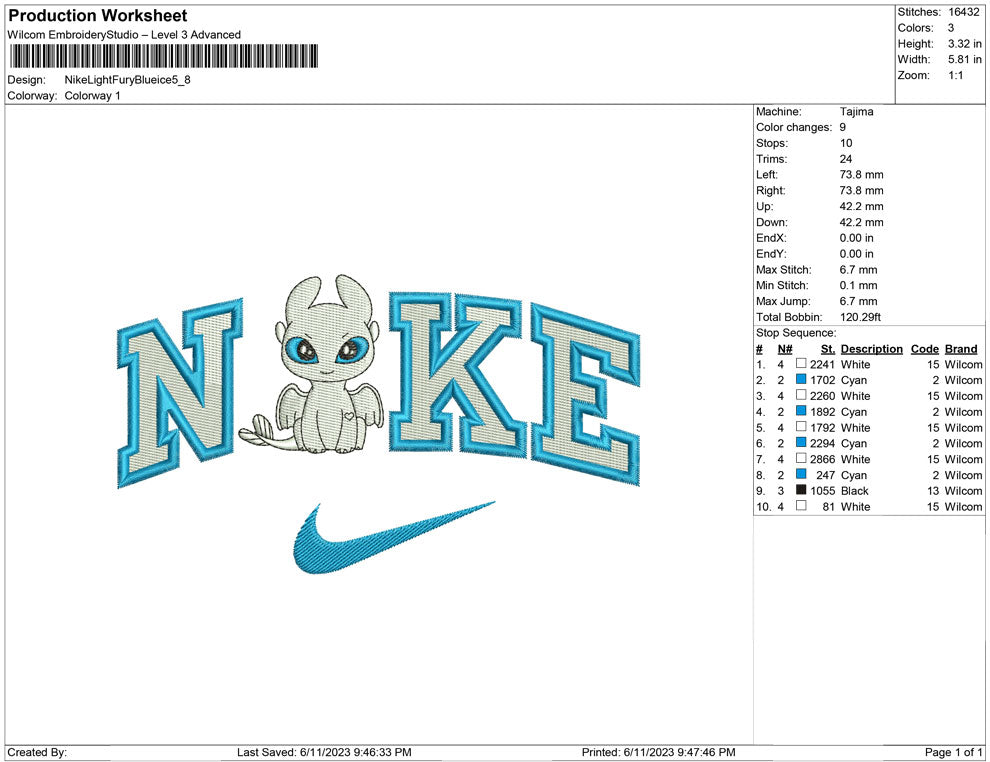Click the stitches count 16432
Screen dimensions: 990x762
tap(964, 12)
